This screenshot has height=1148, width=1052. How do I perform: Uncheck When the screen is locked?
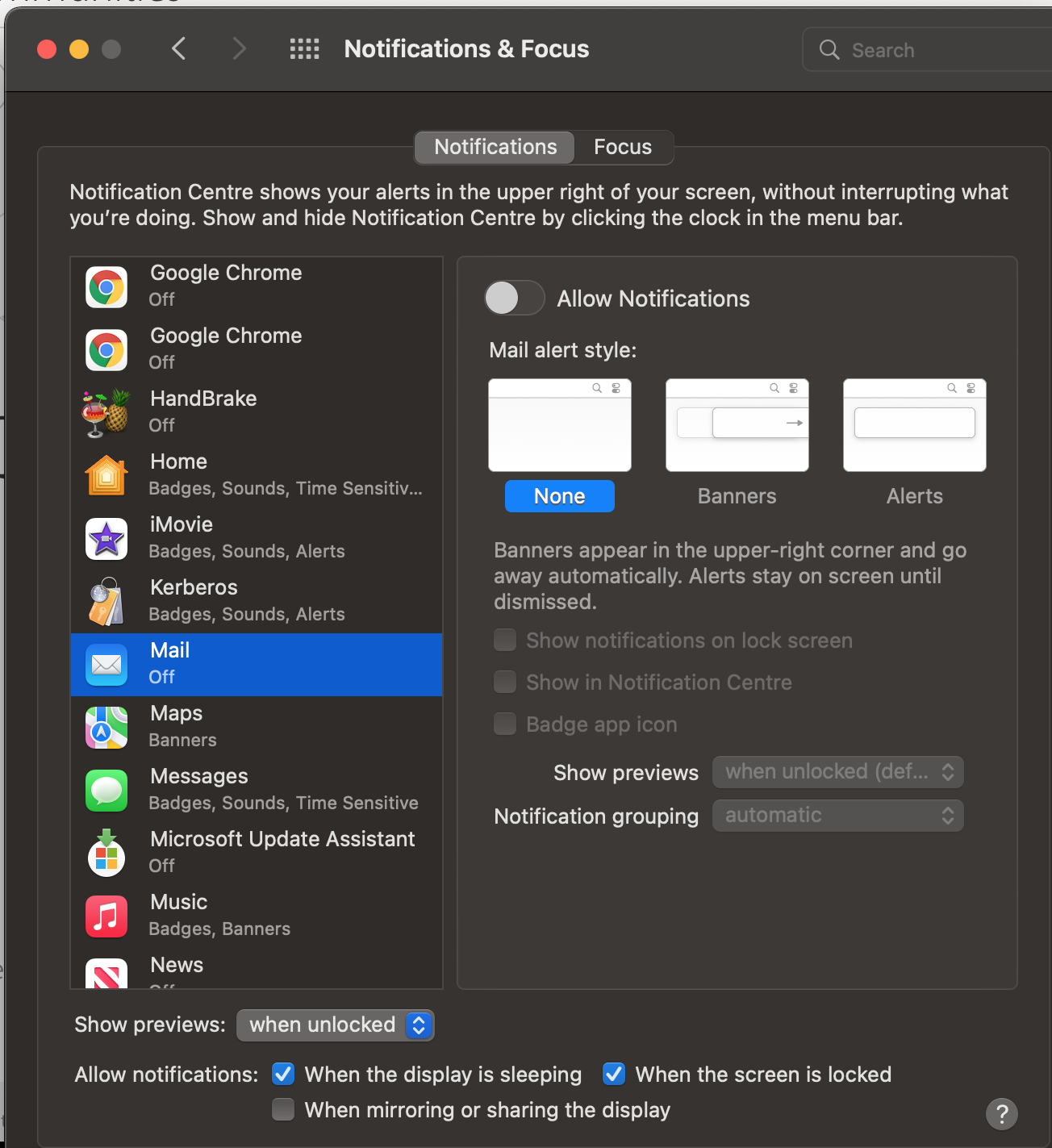(614, 1075)
